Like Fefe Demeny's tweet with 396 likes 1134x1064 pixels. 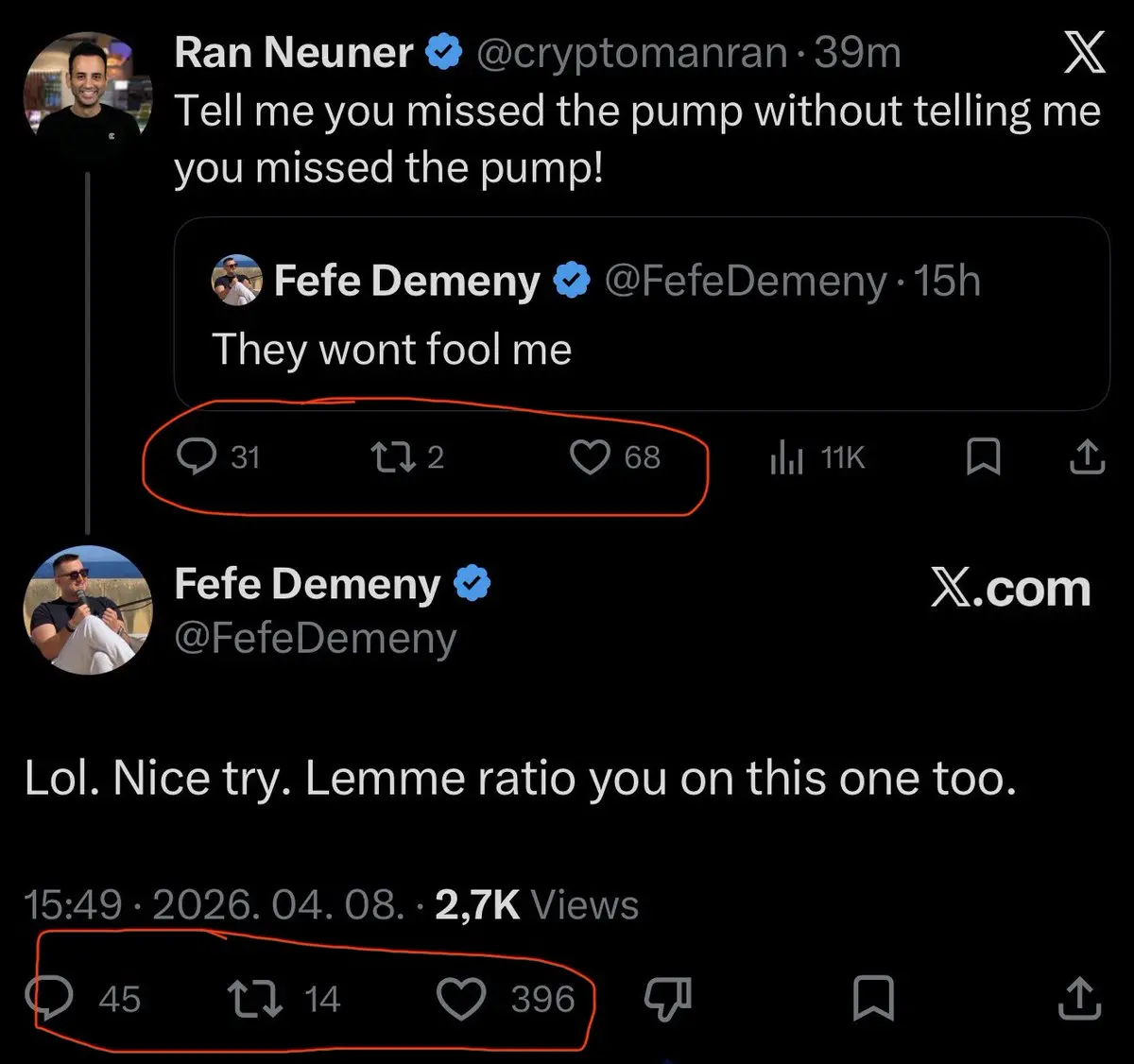(461, 999)
